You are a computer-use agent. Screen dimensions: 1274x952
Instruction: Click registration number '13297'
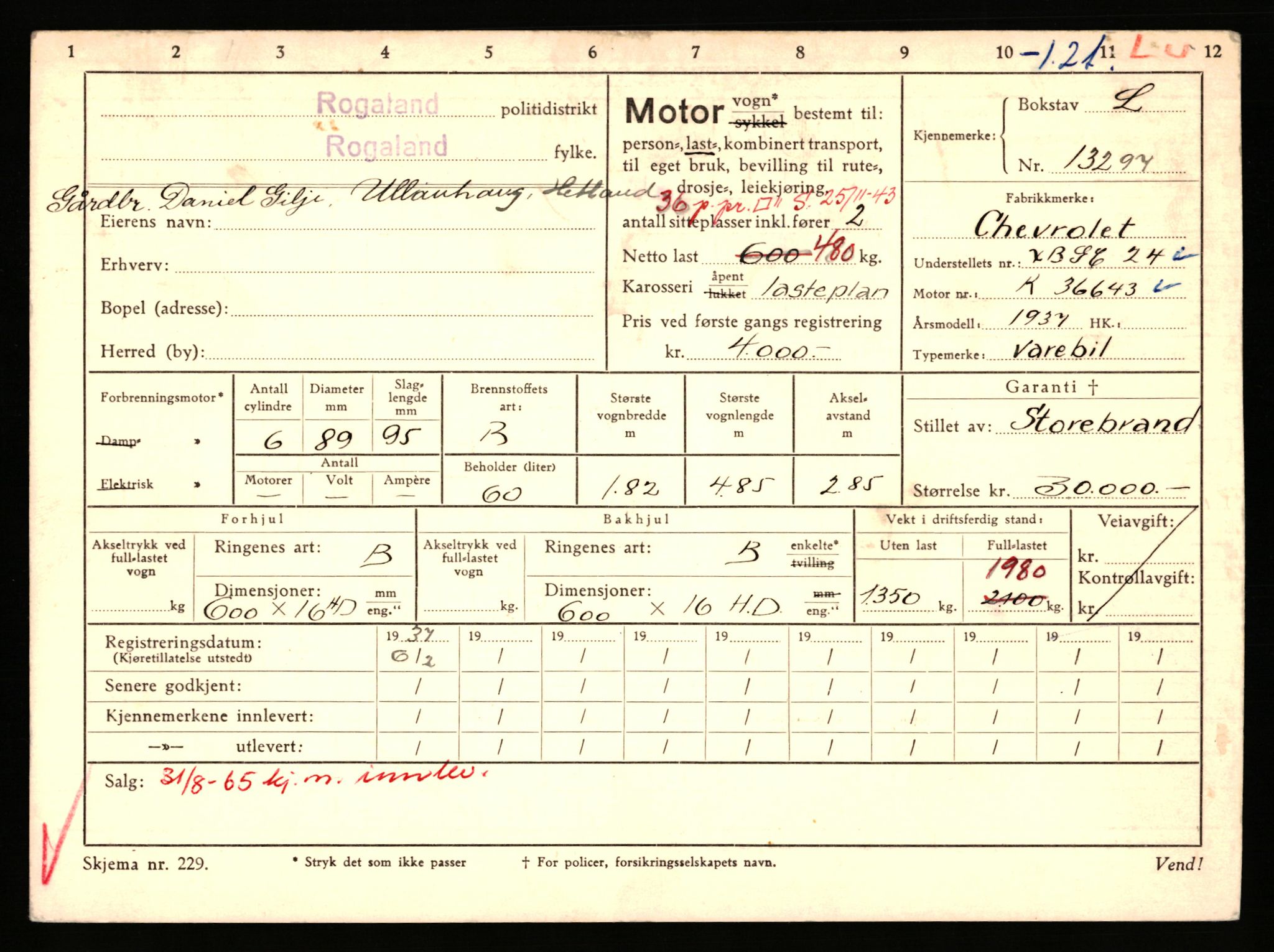(x=1109, y=161)
